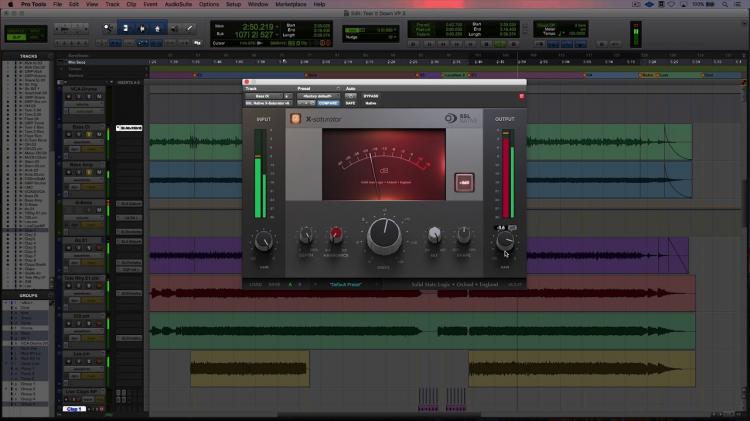Select the Zoomer tool in the toolbar
Screen dimensions: 750x421
click(108, 28)
